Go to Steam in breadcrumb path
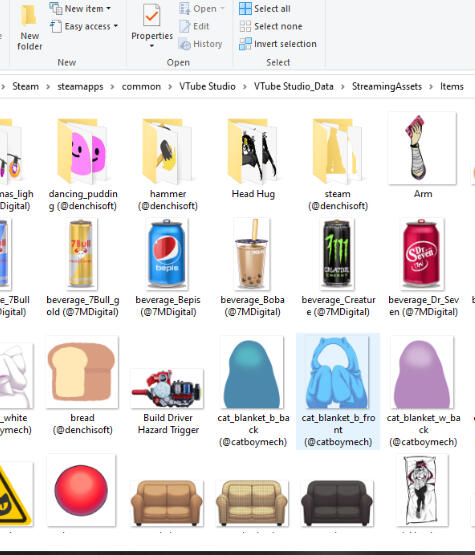Viewport: 475px width, 555px height. pos(25,86)
